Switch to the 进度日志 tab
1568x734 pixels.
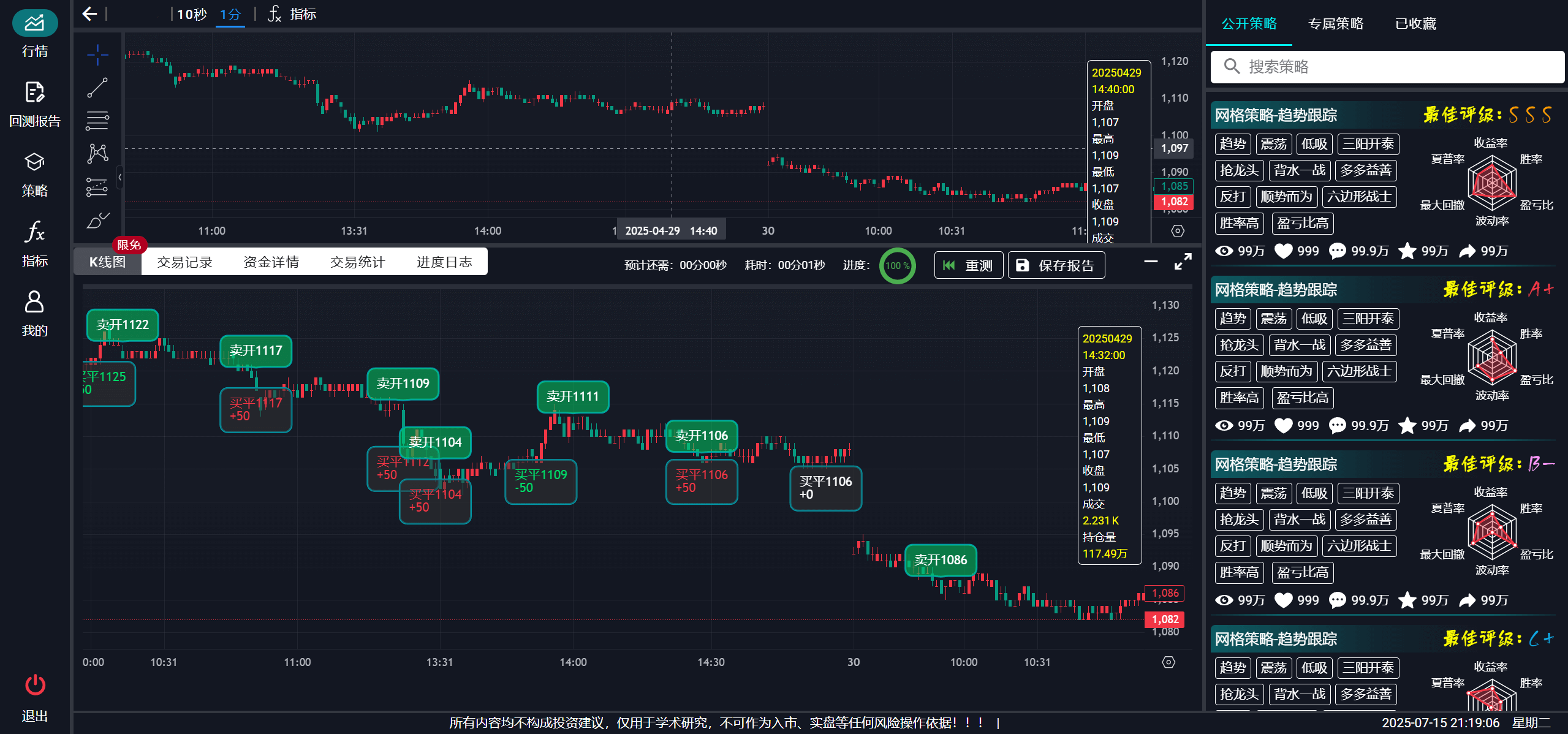tap(444, 262)
